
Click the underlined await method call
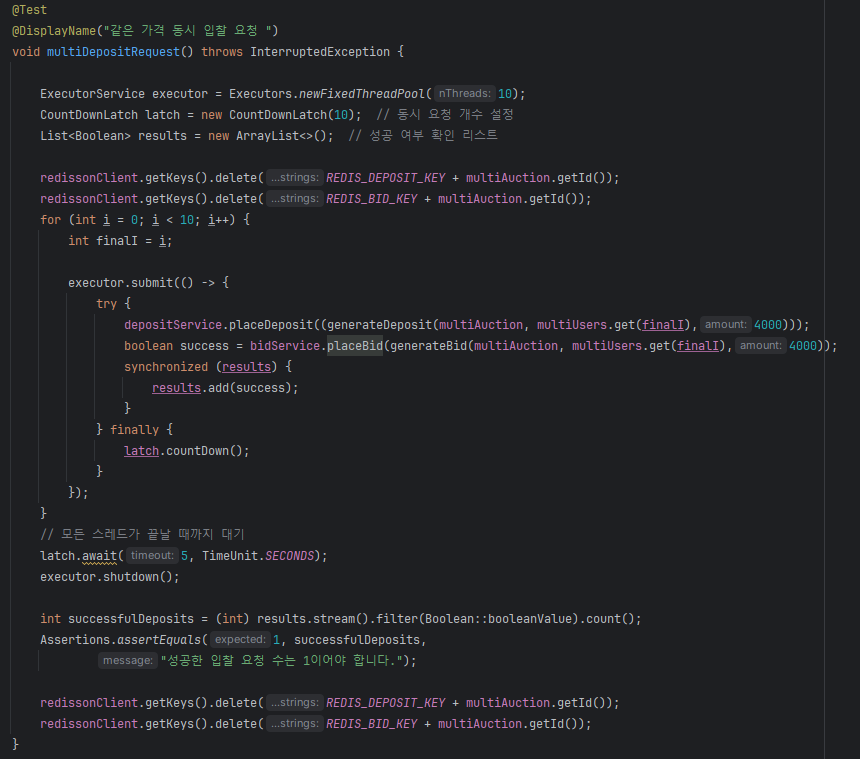click(99, 556)
